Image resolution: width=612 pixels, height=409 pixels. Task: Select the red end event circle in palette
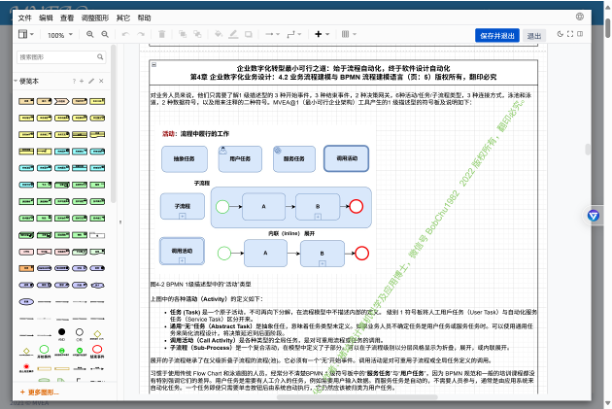coord(97,349)
